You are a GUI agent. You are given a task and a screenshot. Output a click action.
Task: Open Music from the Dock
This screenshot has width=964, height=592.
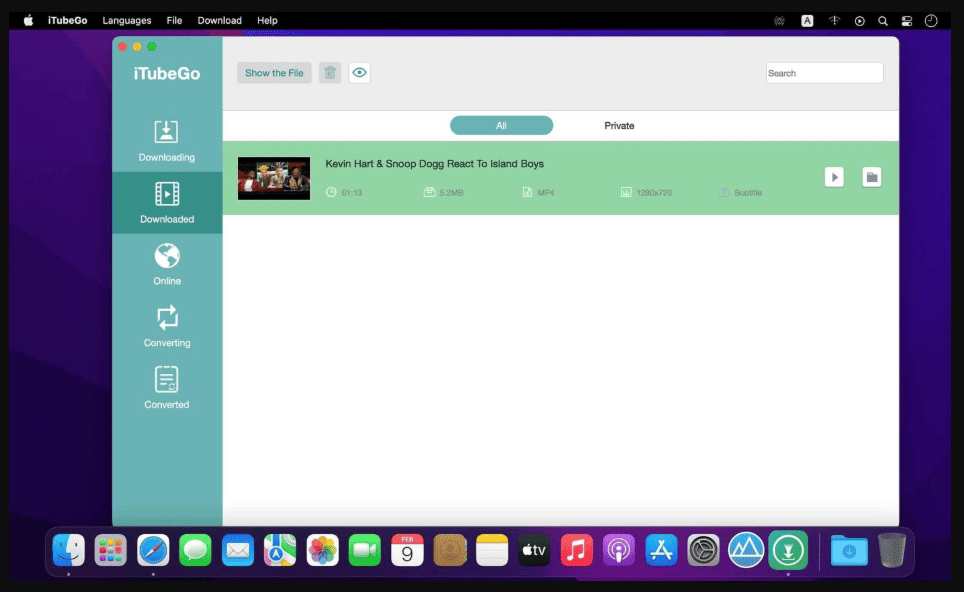[577, 550]
